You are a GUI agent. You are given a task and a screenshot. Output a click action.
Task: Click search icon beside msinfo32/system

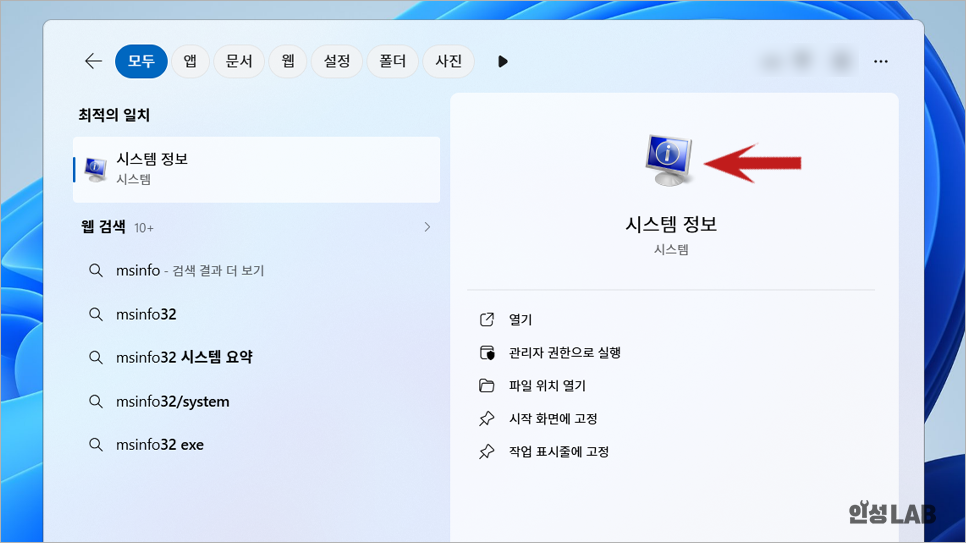(x=95, y=401)
